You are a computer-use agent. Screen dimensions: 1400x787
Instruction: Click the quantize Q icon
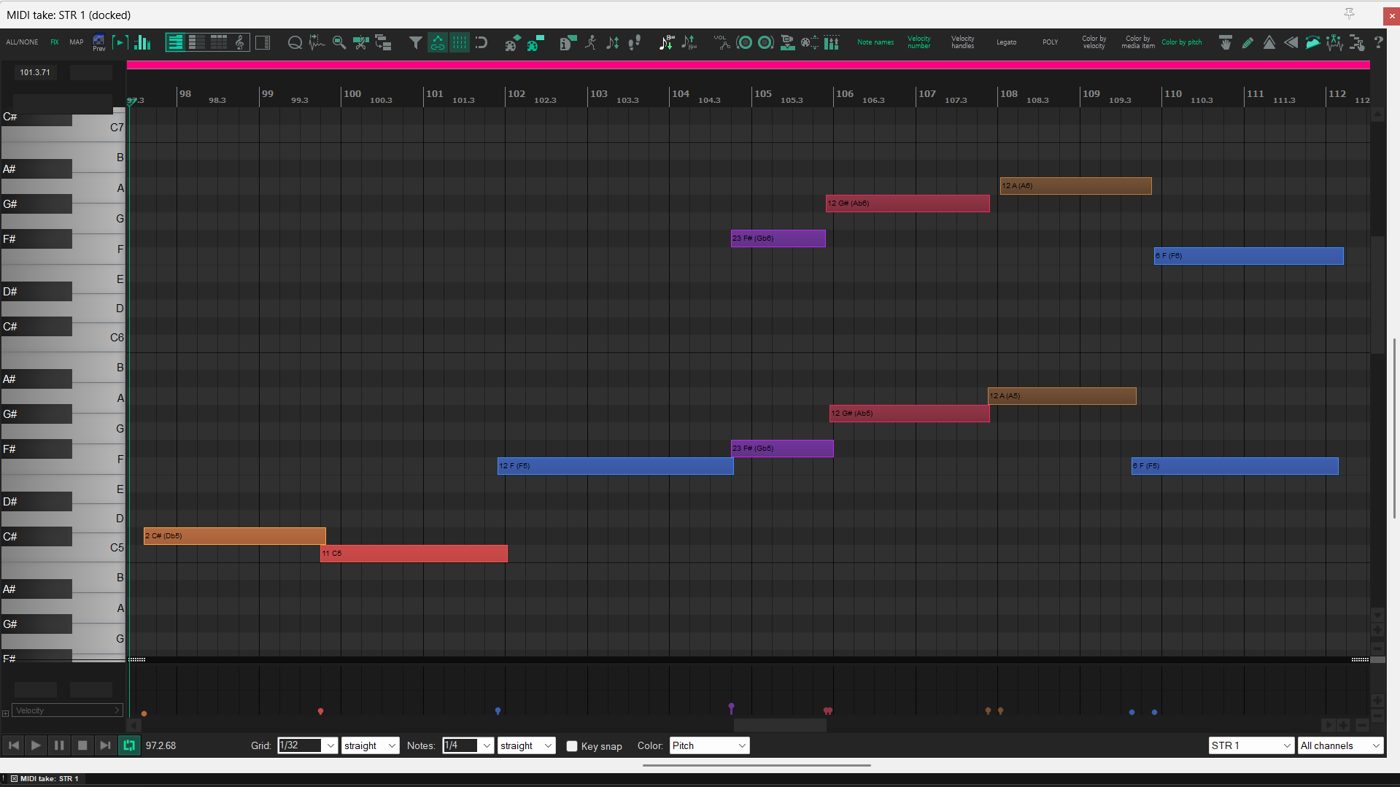pos(295,42)
